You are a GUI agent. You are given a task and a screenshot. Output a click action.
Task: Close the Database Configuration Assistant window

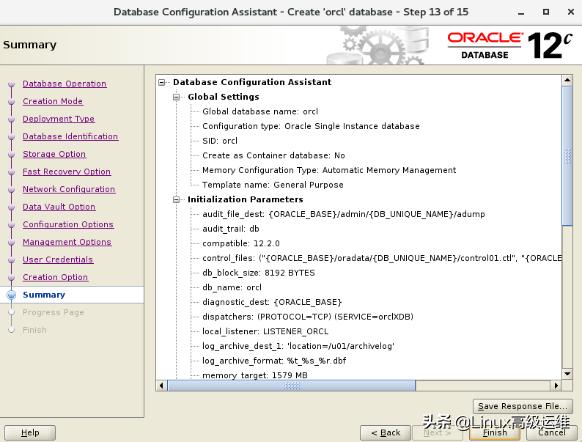point(571,12)
